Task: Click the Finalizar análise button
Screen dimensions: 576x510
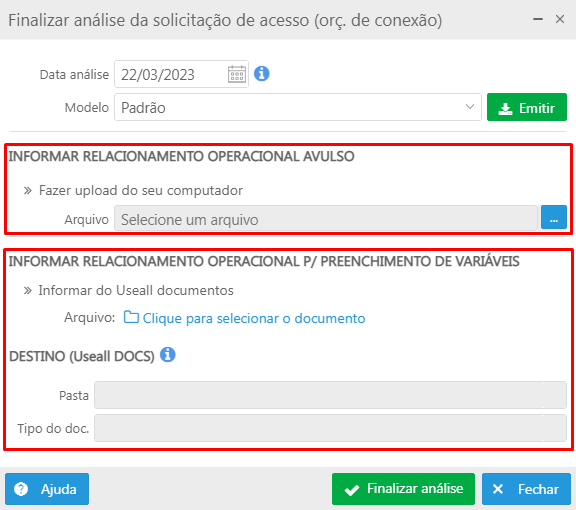Action: coord(403,489)
